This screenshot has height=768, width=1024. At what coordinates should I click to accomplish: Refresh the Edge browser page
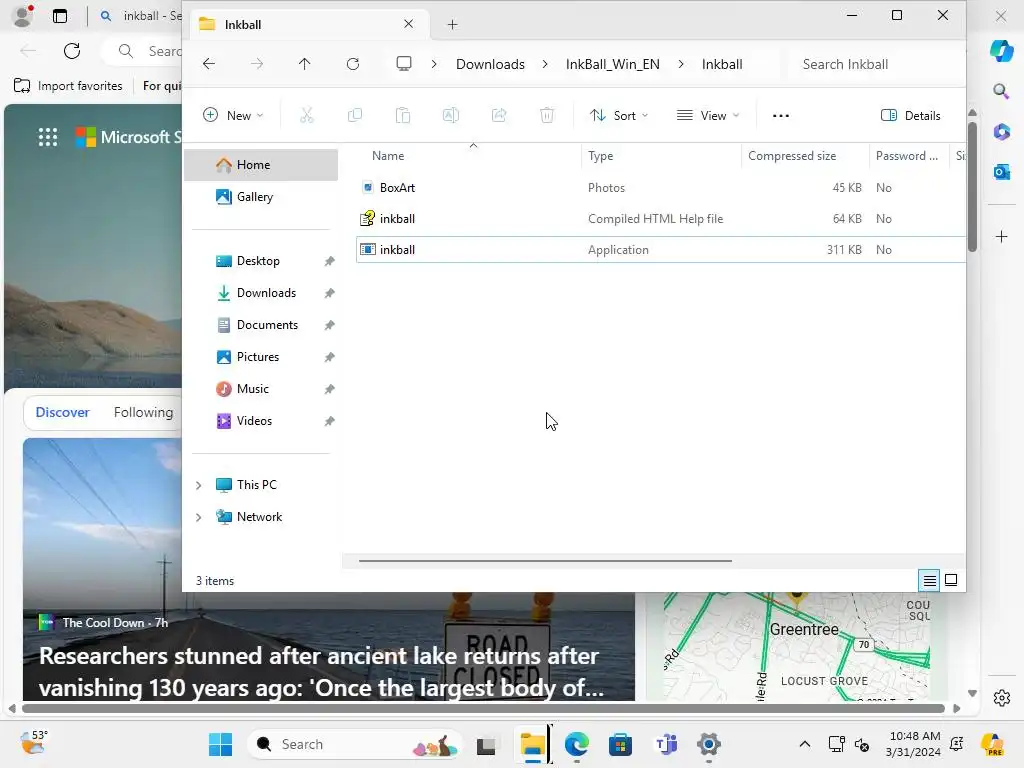pos(72,51)
